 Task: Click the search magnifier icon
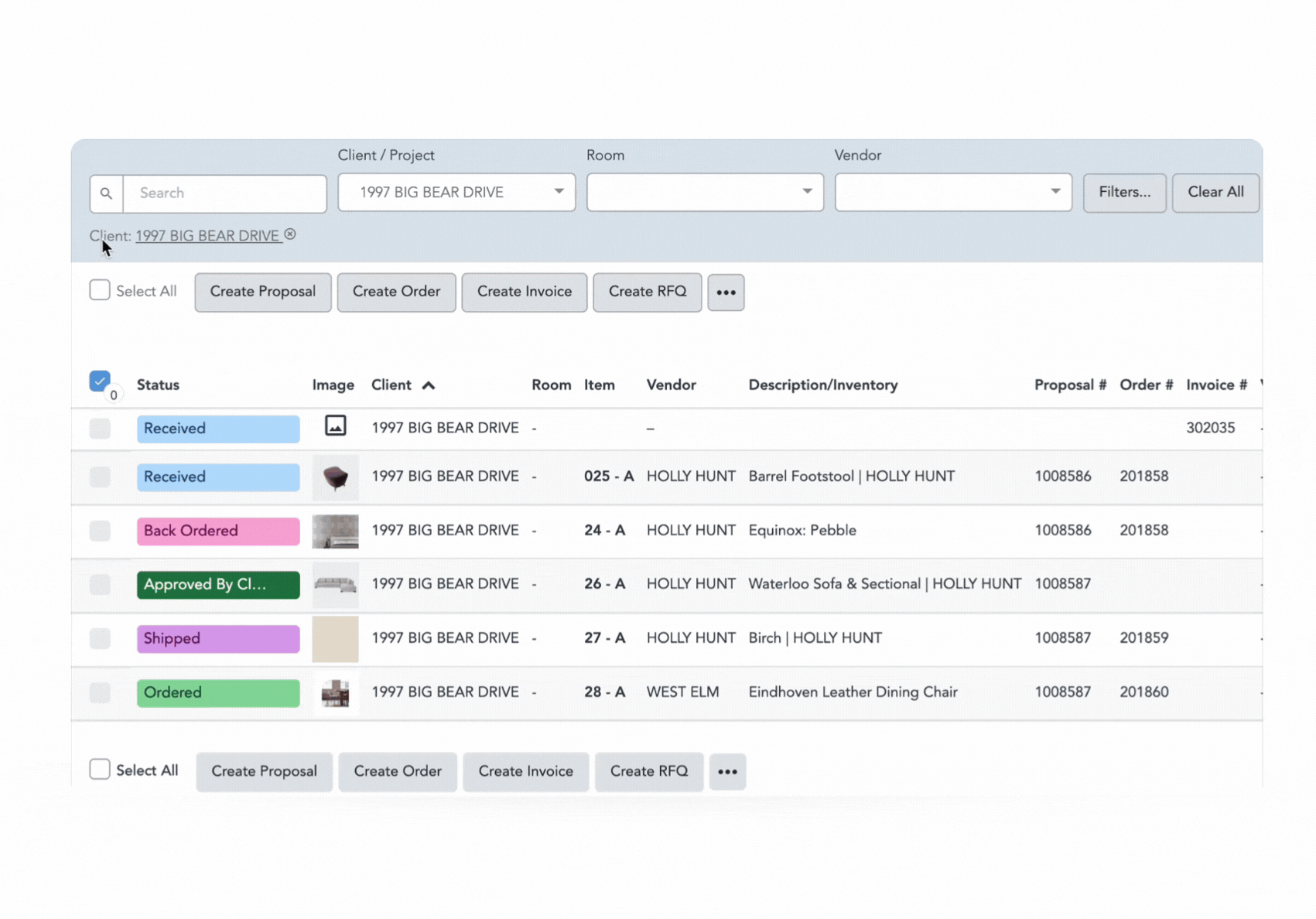(107, 193)
